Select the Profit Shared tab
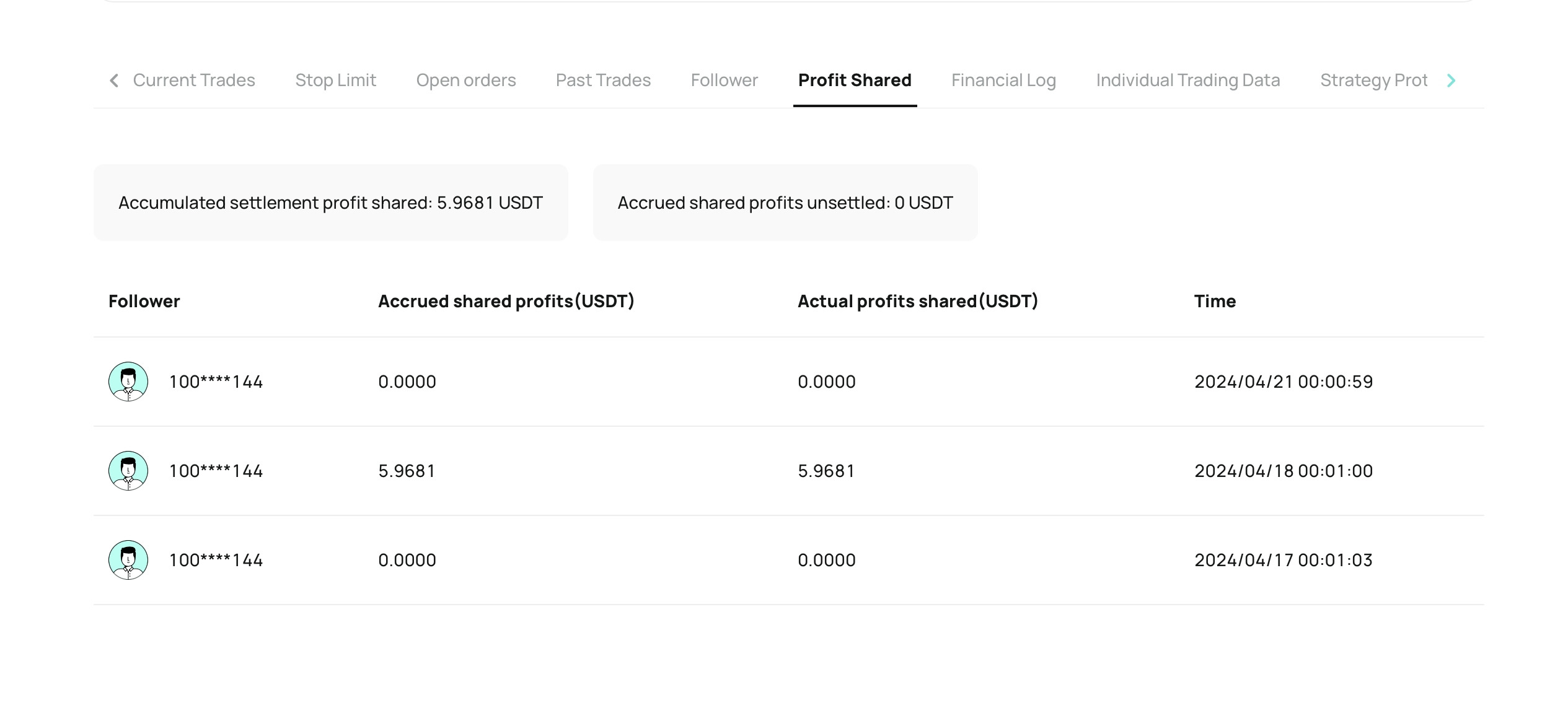Screen dimensions: 1568x726 pyautogui.click(x=855, y=80)
